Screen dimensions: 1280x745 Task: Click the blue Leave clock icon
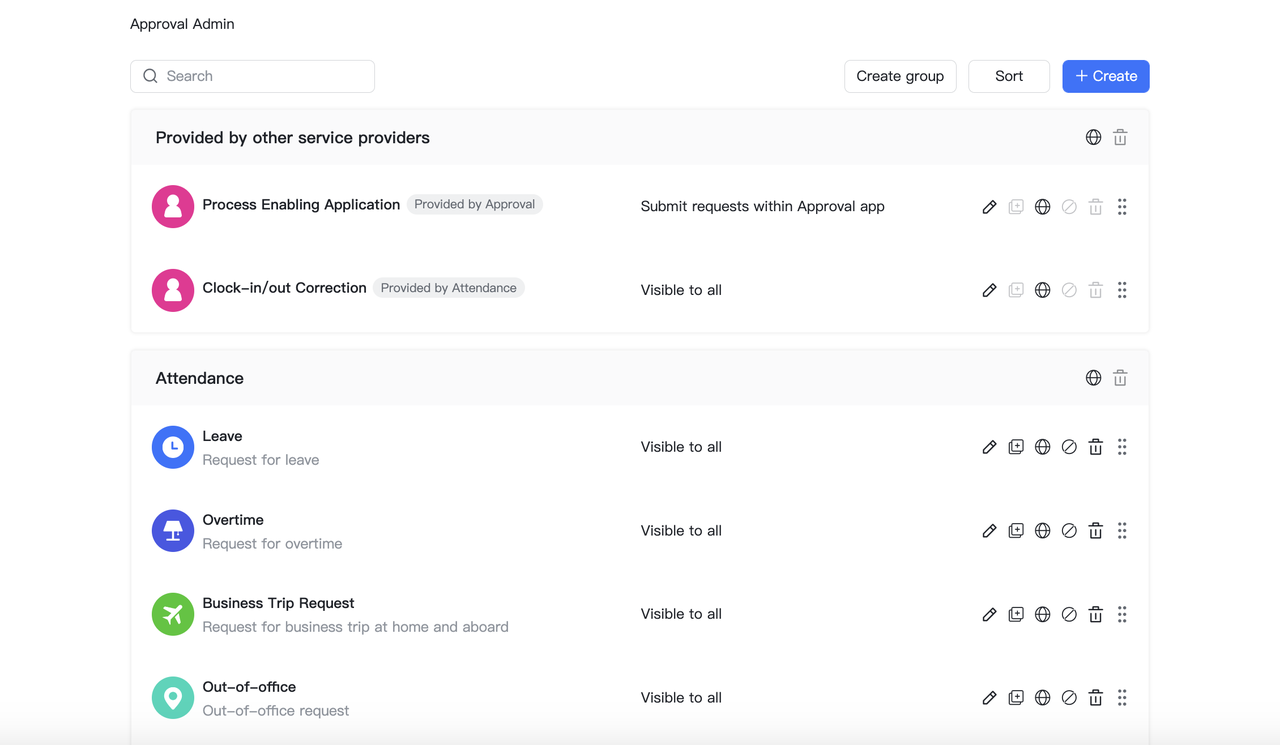coord(173,447)
